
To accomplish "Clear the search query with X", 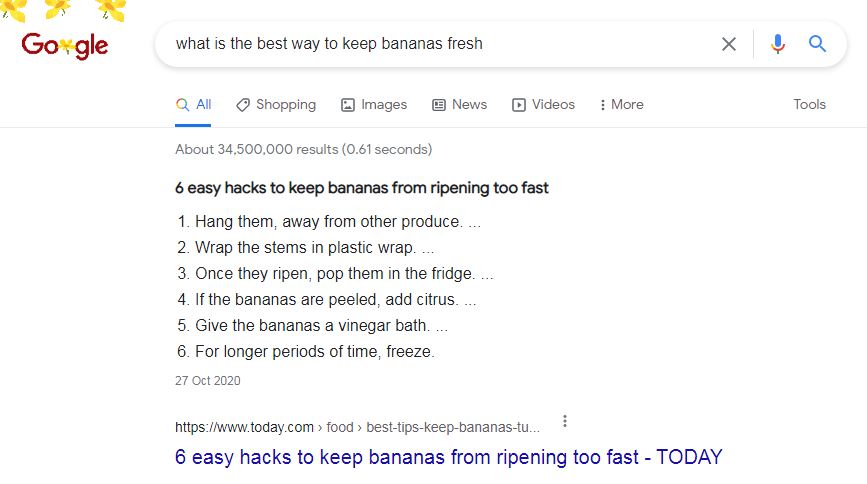I will (x=729, y=44).
